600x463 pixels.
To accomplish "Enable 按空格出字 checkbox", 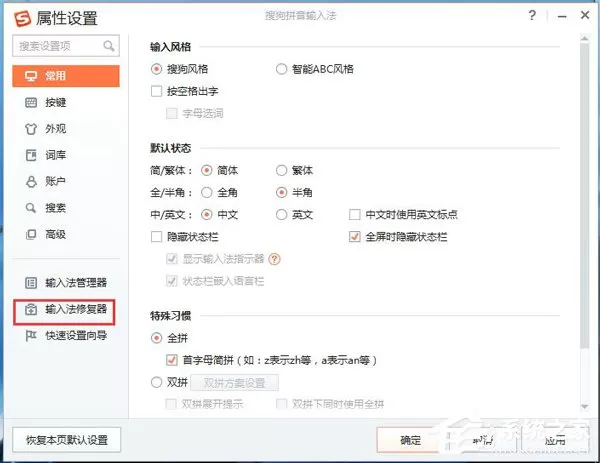I will tap(157, 91).
